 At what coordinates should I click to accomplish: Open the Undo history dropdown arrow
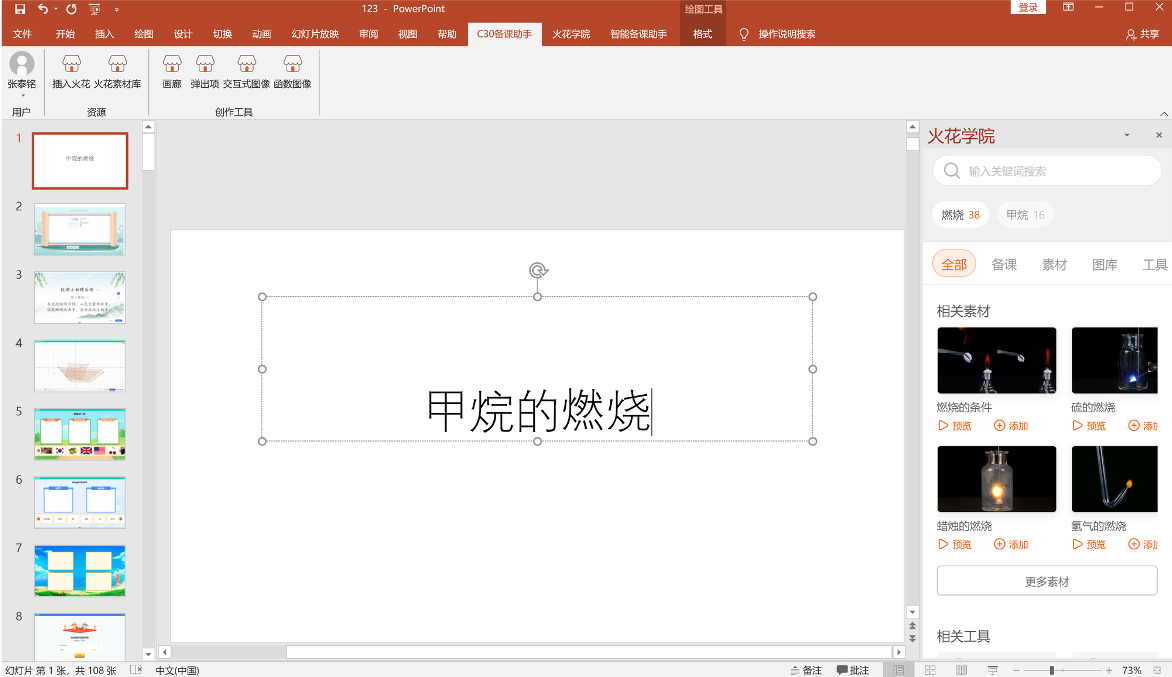click(x=55, y=9)
